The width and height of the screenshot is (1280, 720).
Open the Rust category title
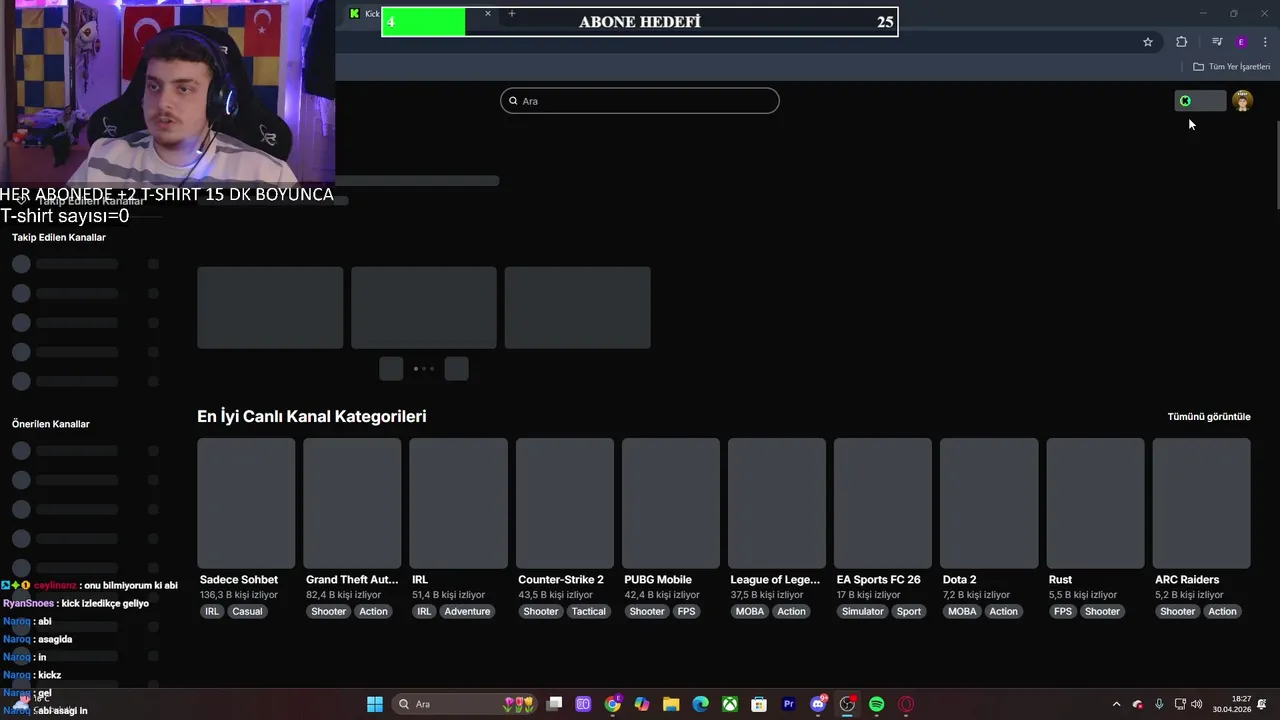tap(1060, 580)
